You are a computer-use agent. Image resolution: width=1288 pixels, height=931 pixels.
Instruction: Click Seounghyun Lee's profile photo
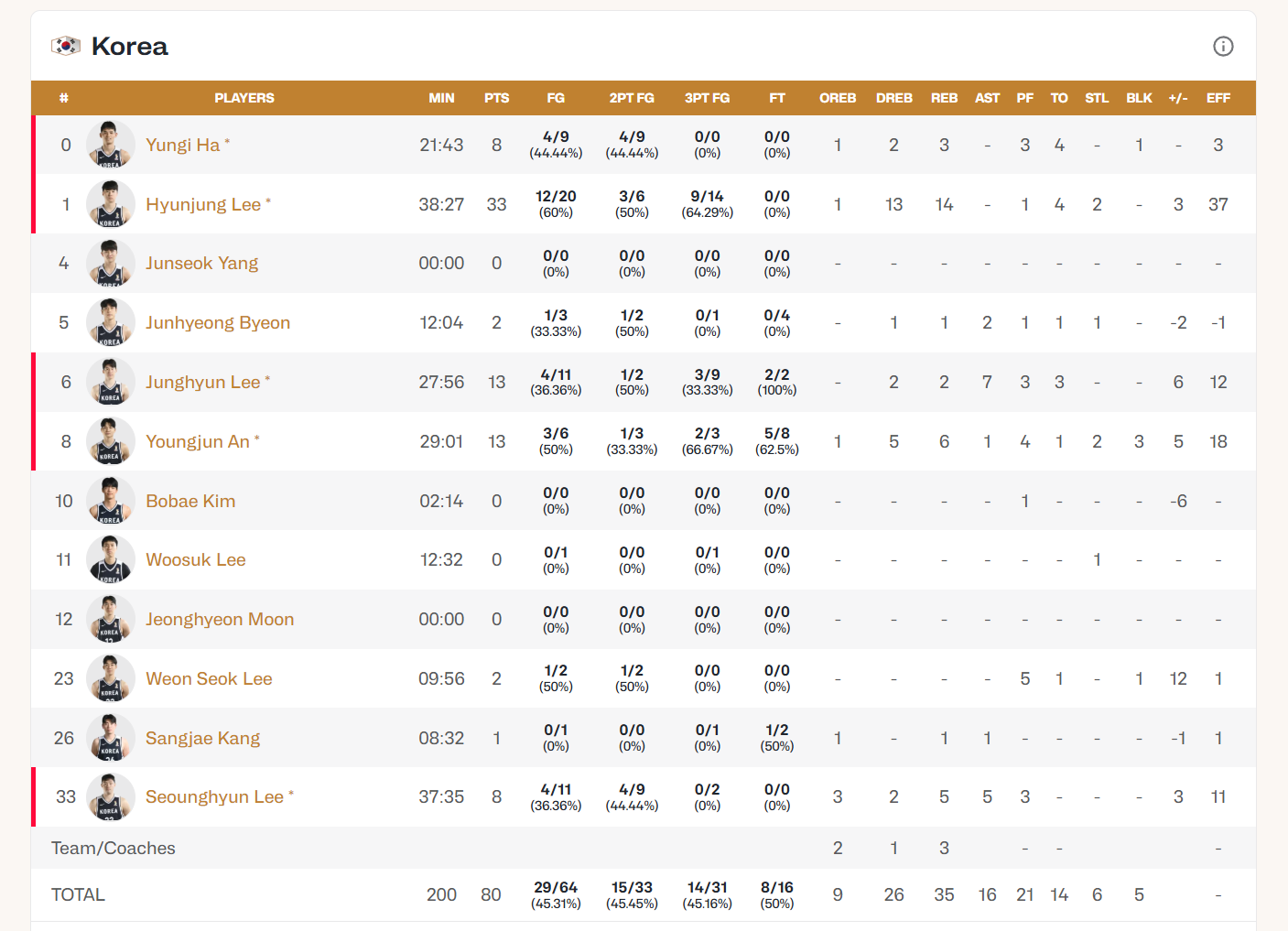110,797
